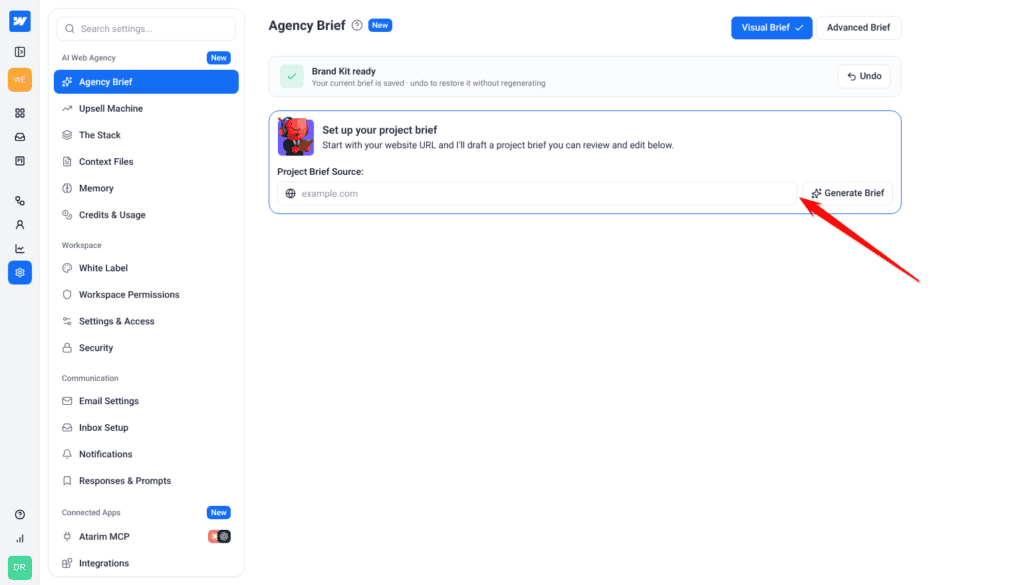This screenshot has height=585, width=1024.
Task: Open Context Files section
Action: click(x=146, y=161)
